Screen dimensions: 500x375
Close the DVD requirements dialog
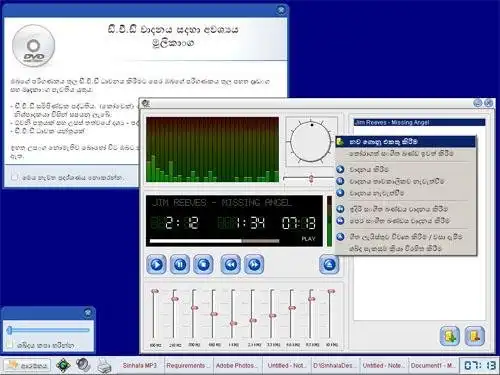[281, 10]
